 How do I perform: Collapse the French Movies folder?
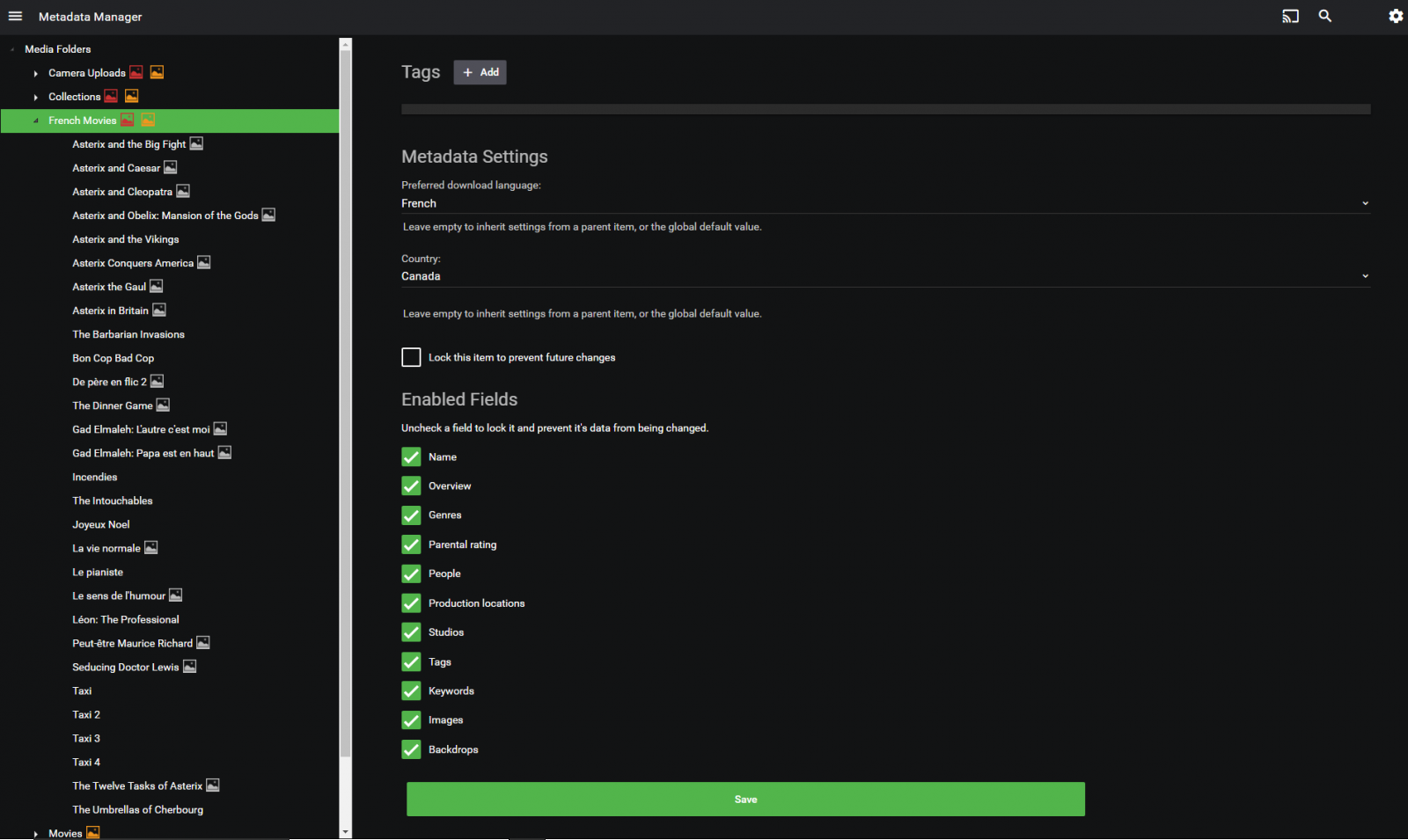36,121
